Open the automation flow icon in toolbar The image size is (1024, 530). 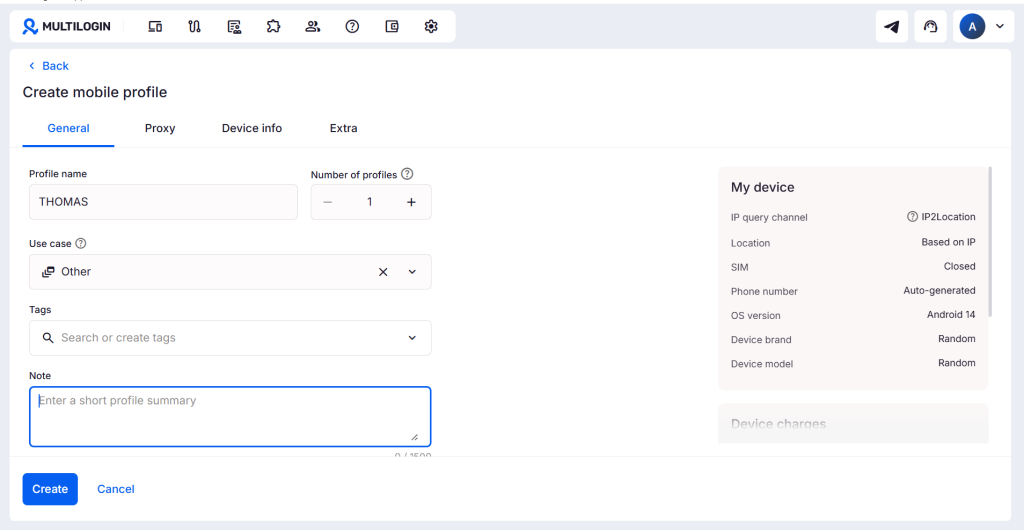[194, 26]
